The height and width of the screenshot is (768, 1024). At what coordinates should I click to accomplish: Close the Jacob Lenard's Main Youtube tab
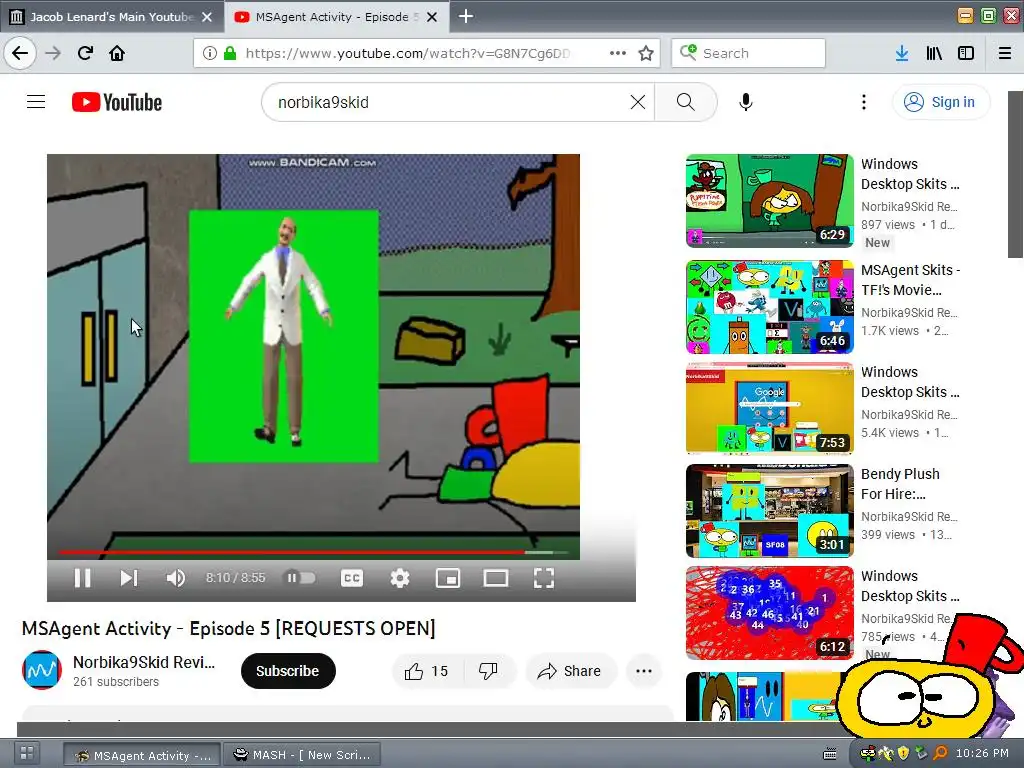(x=207, y=17)
